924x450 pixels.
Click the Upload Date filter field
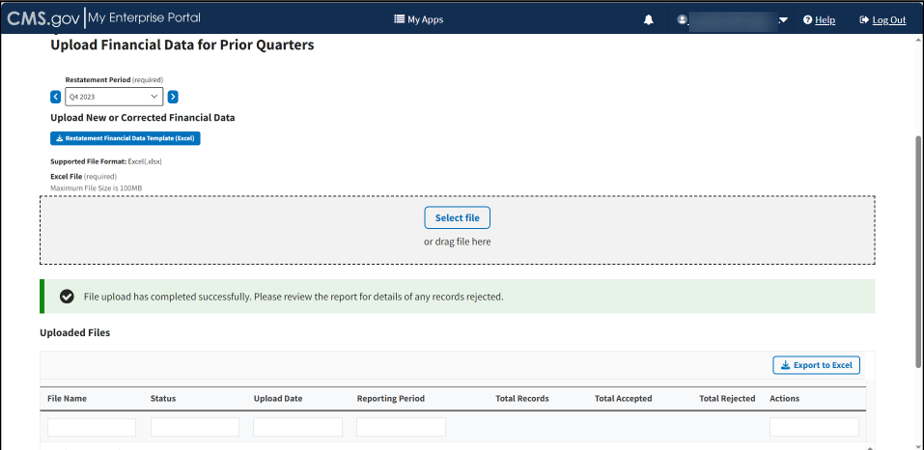point(298,427)
